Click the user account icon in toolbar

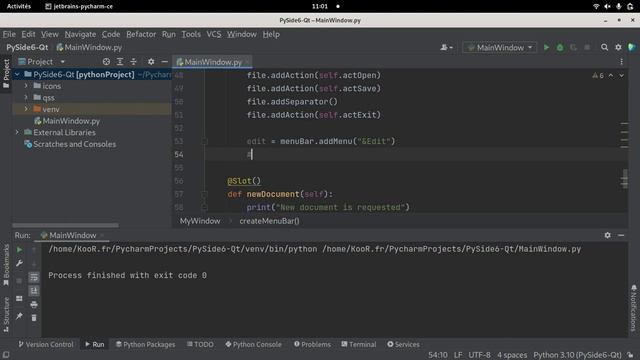[446, 47]
